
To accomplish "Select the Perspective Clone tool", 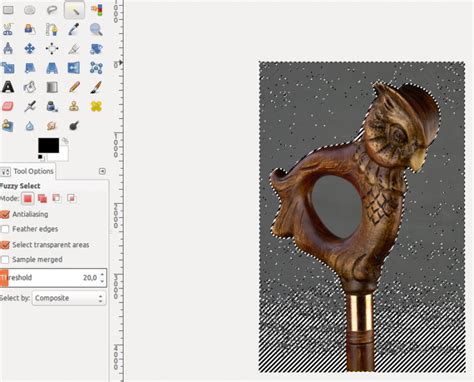I will 8,126.
